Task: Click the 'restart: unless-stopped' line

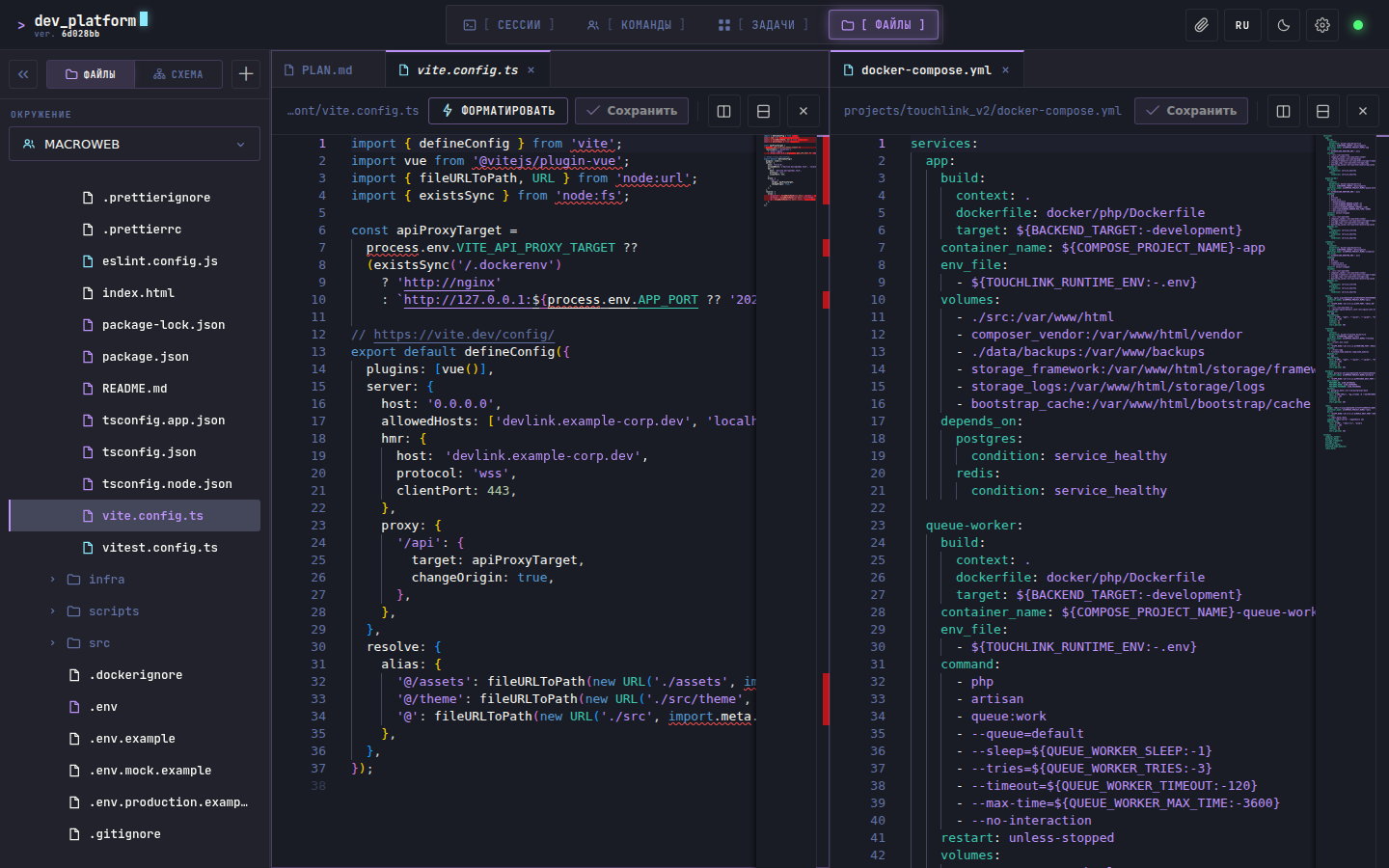Action: click(x=1027, y=838)
